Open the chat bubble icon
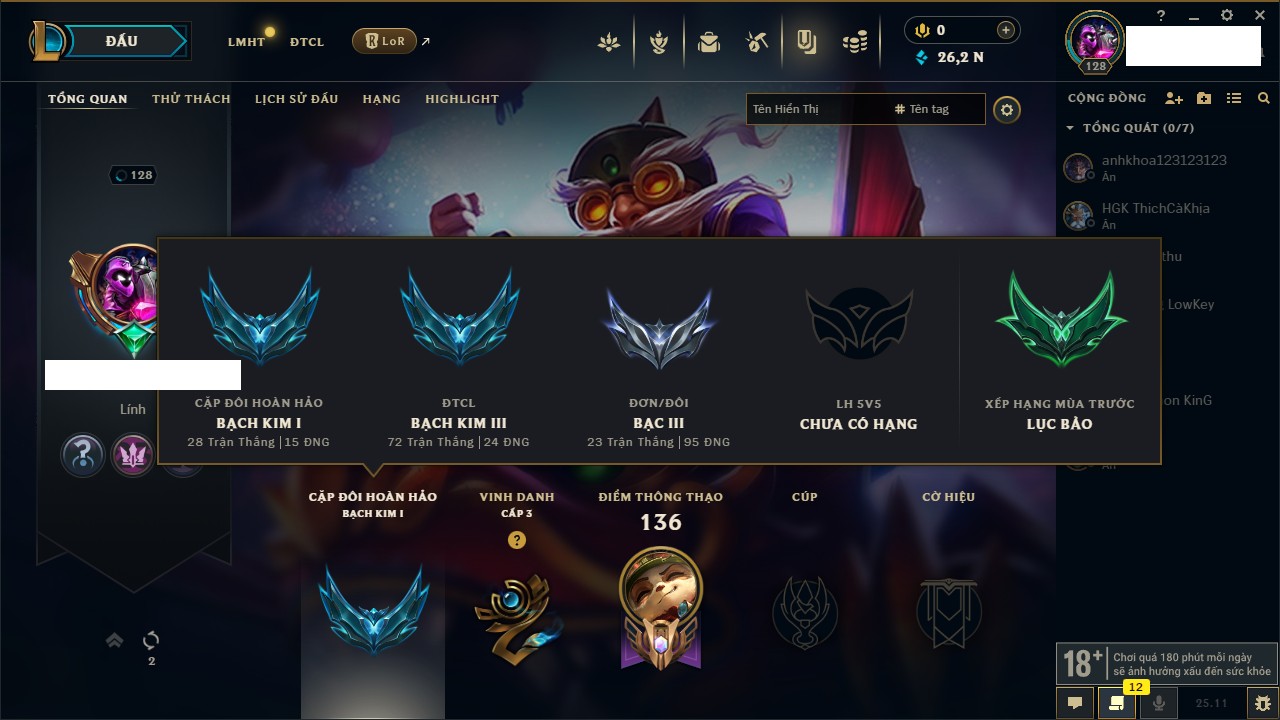1280x720 pixels. click(1075, 703)
